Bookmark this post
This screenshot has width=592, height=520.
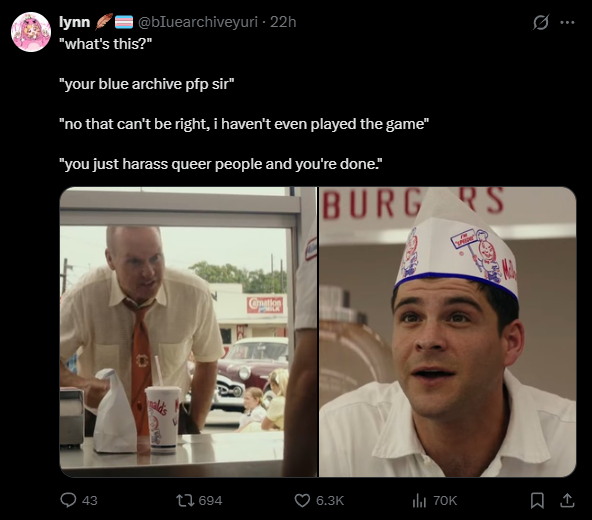[x=537, y=500]
